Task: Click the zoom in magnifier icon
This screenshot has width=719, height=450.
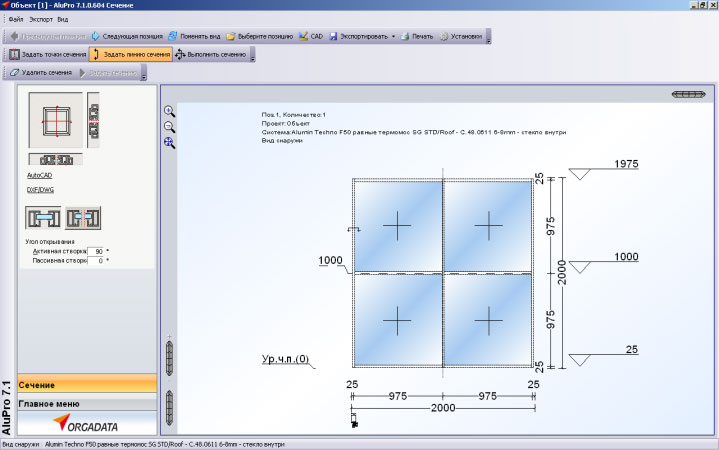Action: 169,112
